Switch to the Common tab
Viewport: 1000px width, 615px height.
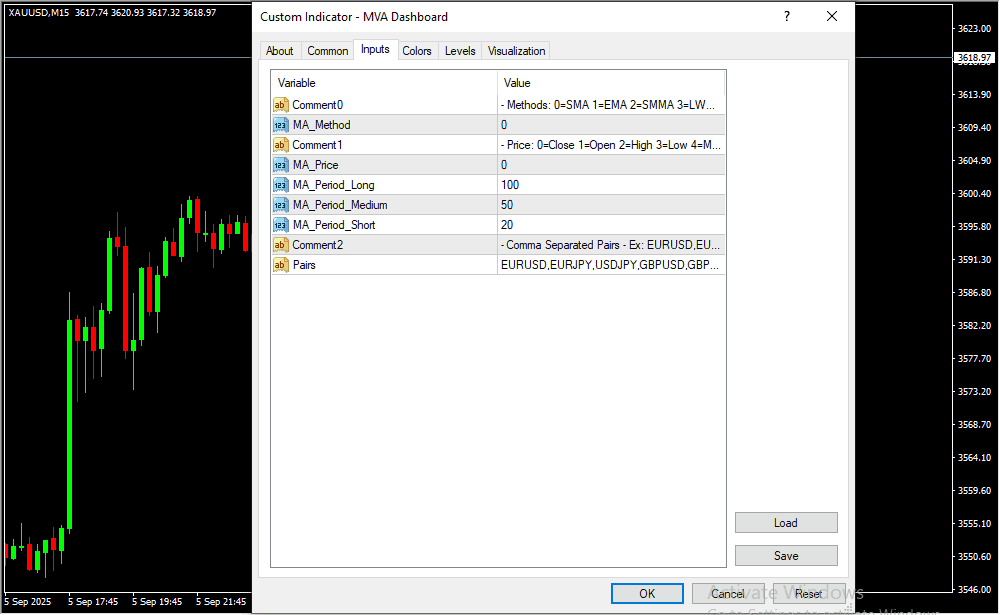[x=327, y=51]
